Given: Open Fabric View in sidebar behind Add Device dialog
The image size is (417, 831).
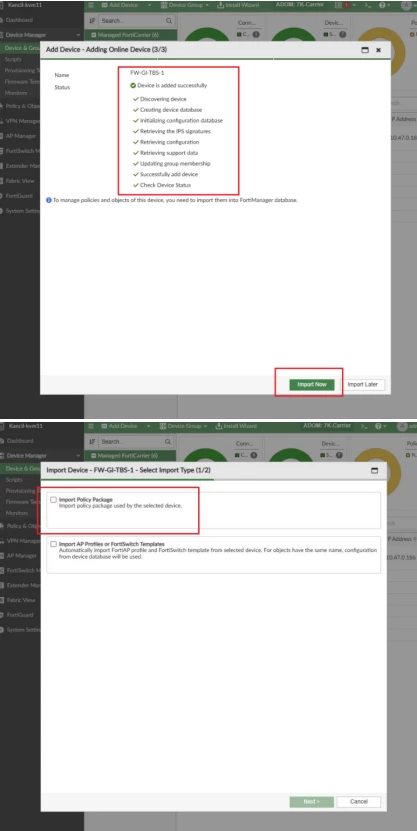Looking at the screenshot, I should [21, 181].
